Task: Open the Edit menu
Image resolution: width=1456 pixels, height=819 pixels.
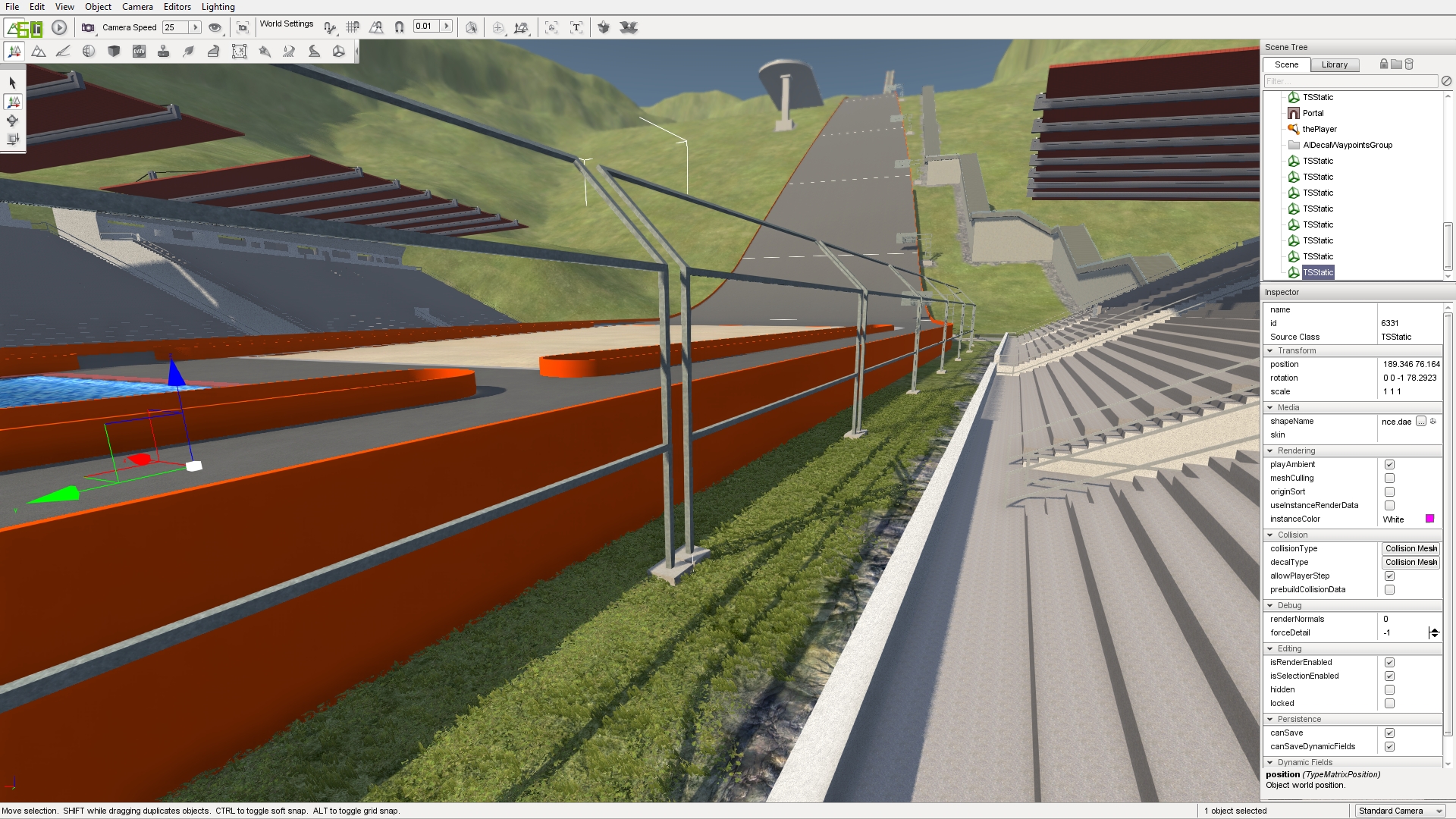Action: pyautogui.click(x=37, y=7)
